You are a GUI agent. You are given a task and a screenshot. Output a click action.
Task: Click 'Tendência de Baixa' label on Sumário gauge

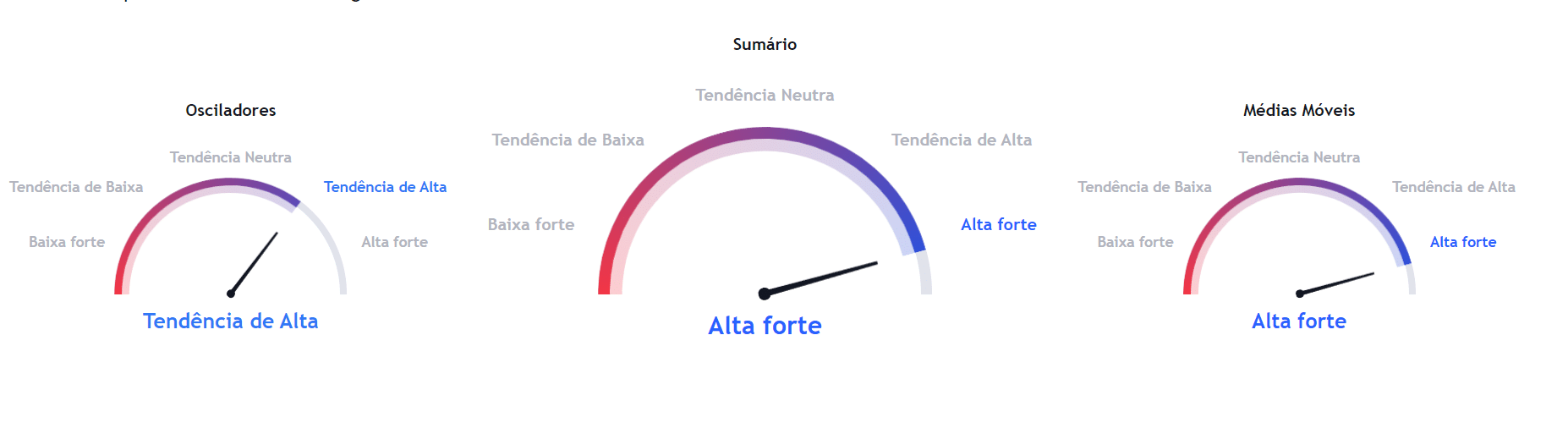pyautogui.click(x=568, y=140)
